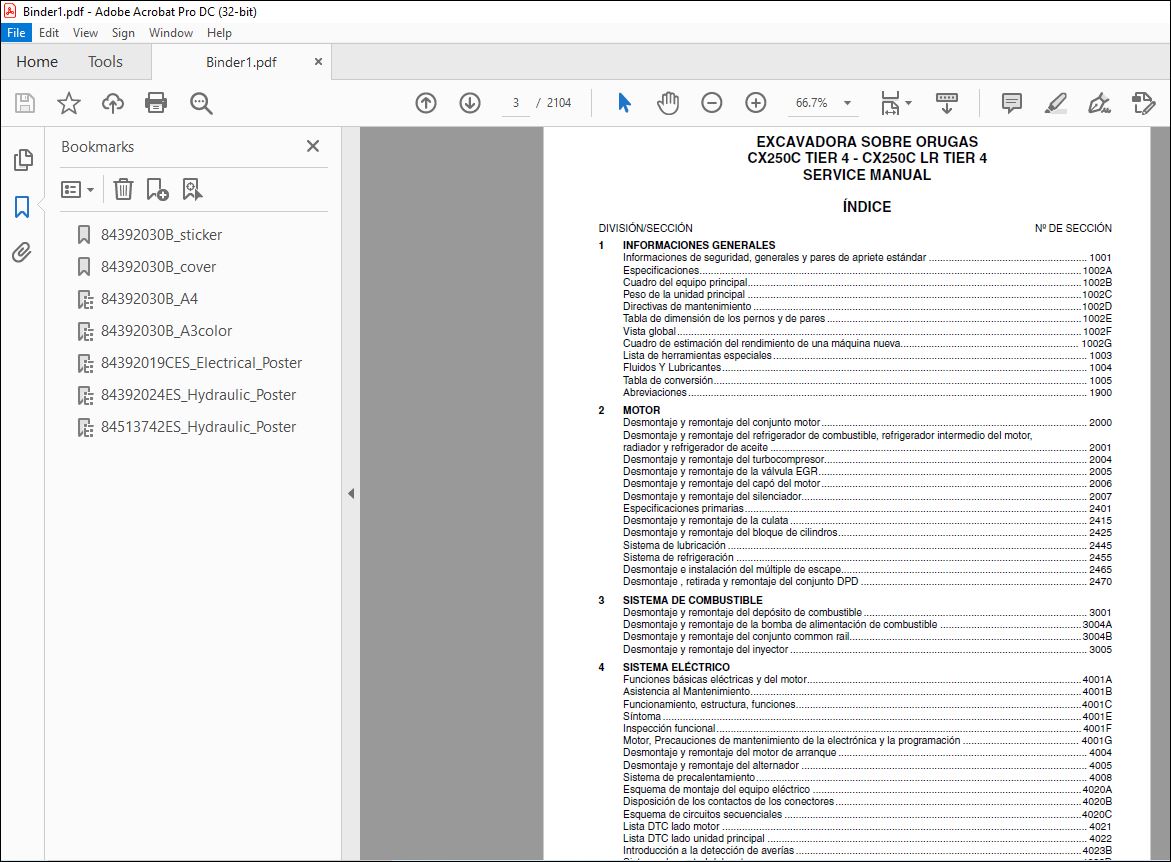Open bookmark 84392030B_A3color
Screen dimensions: 1171x862
click(167, 331)
